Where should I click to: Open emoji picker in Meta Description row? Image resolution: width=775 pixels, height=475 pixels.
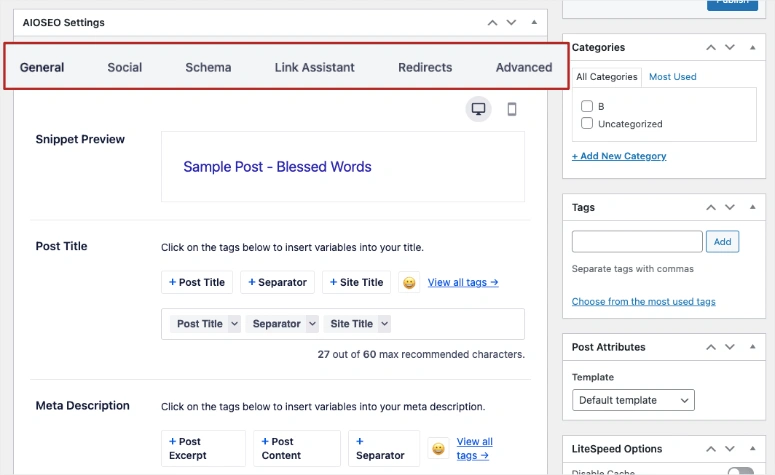438,449
